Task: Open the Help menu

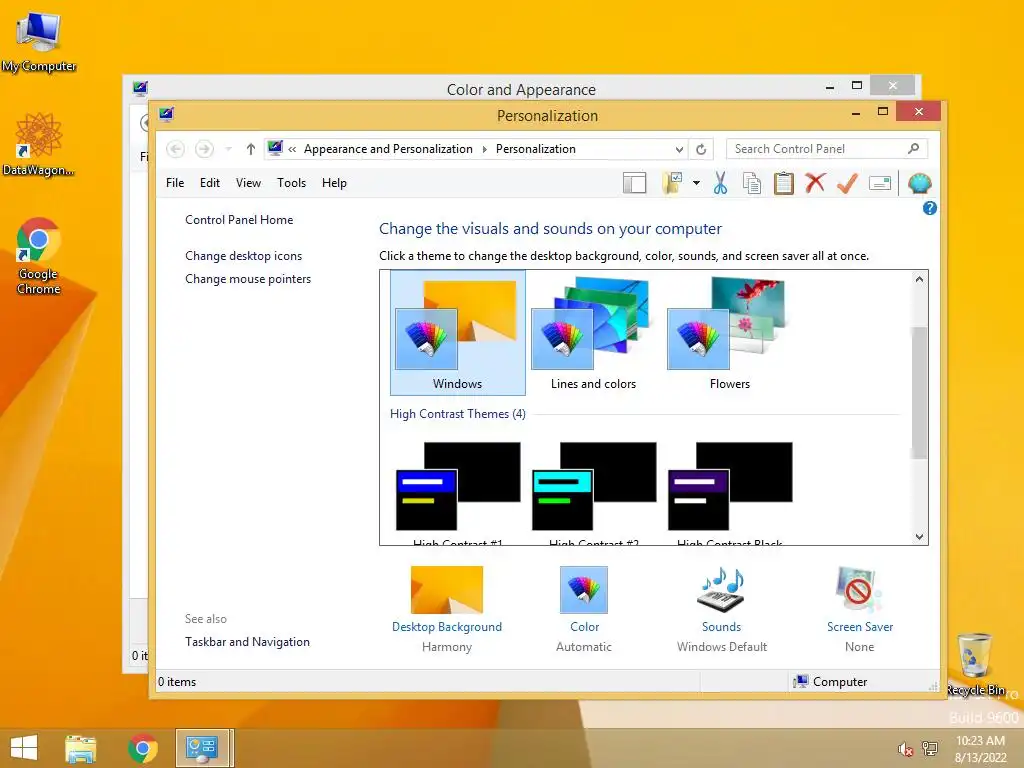Action: [334, 183]
